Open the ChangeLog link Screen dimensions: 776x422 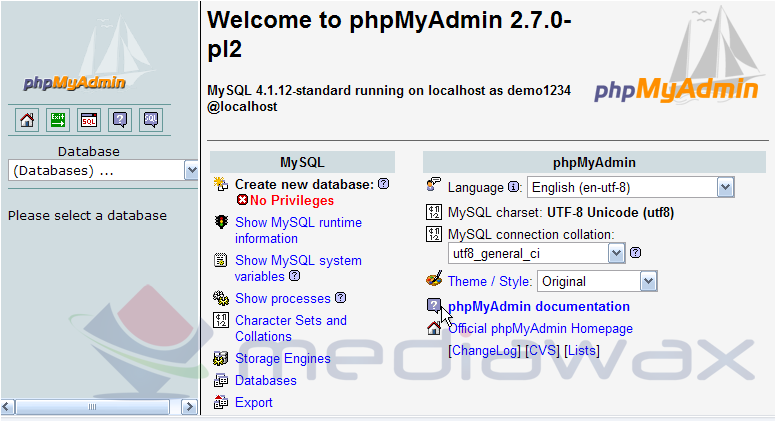(485, 351)
